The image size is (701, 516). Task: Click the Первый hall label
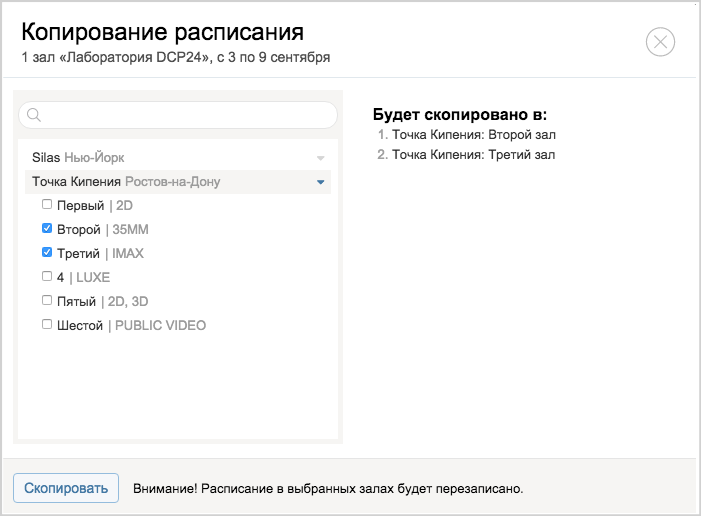click(x=80, y=206)
